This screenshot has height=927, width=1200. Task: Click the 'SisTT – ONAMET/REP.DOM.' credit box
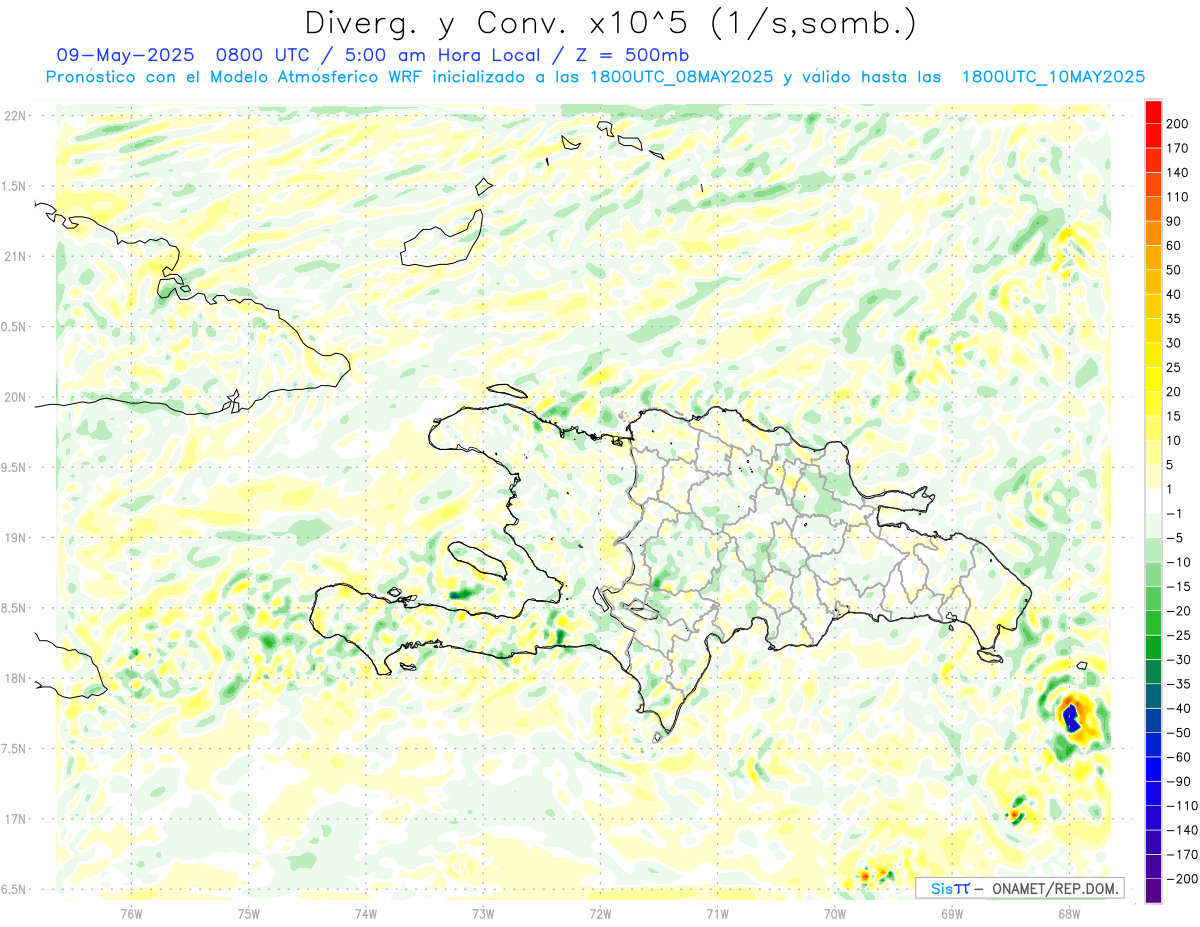tap(1020, 888)
